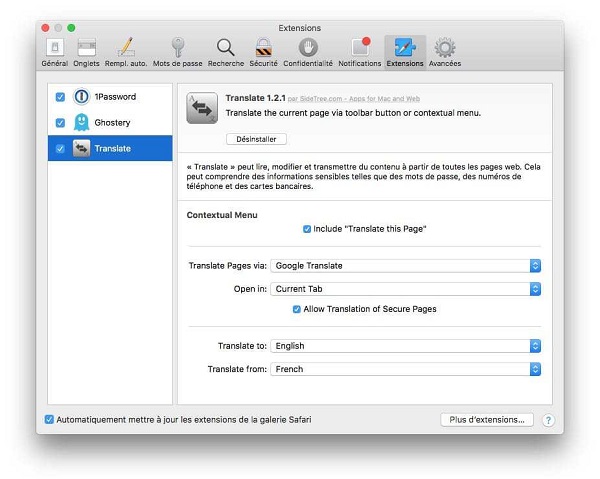Open the Avancées preferences pane
Image resolution: width=600 pixels, height=479 pixels.
pyautogui.click(x=445, y=53)
